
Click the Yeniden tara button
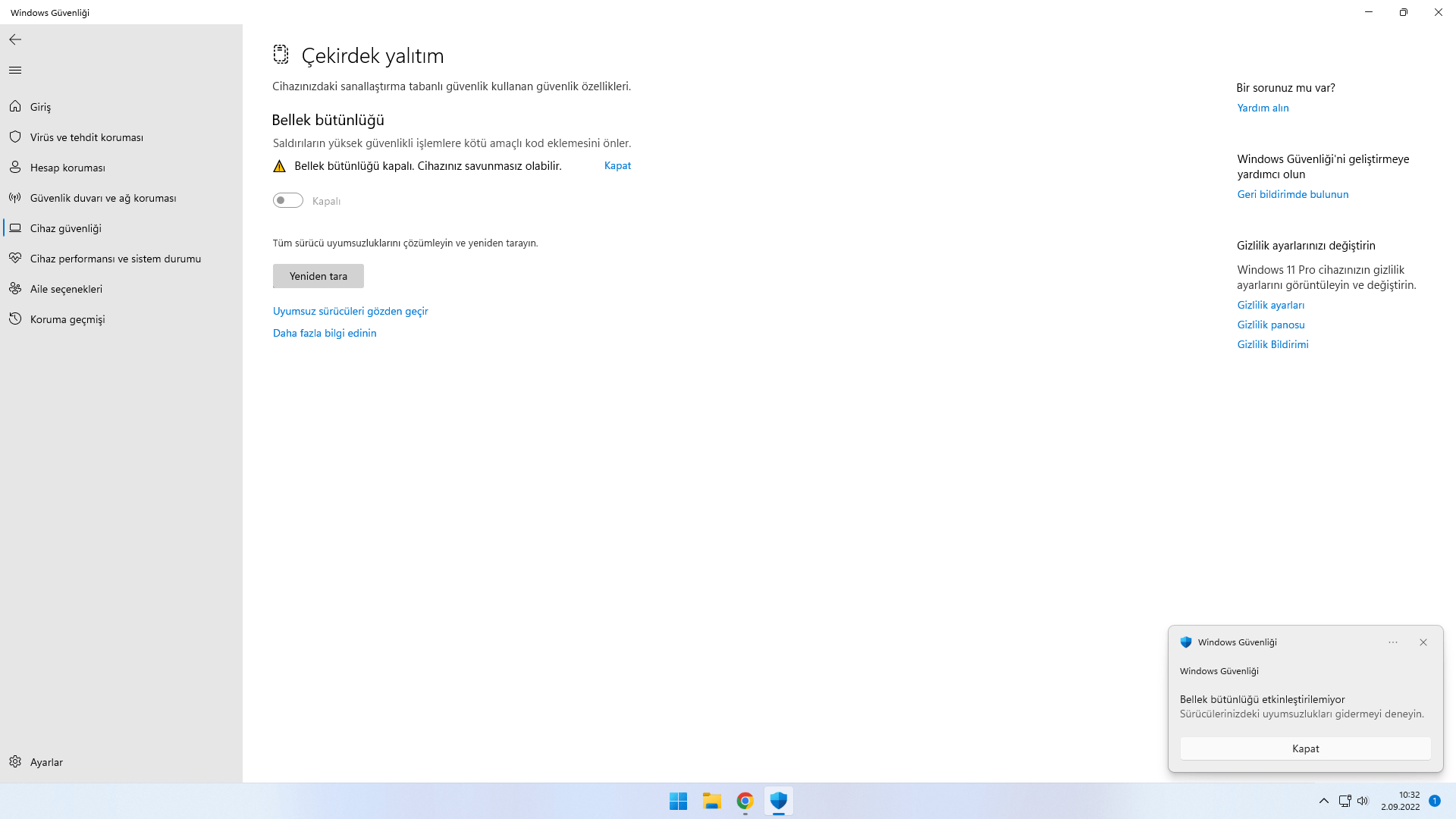click(318, 276)
